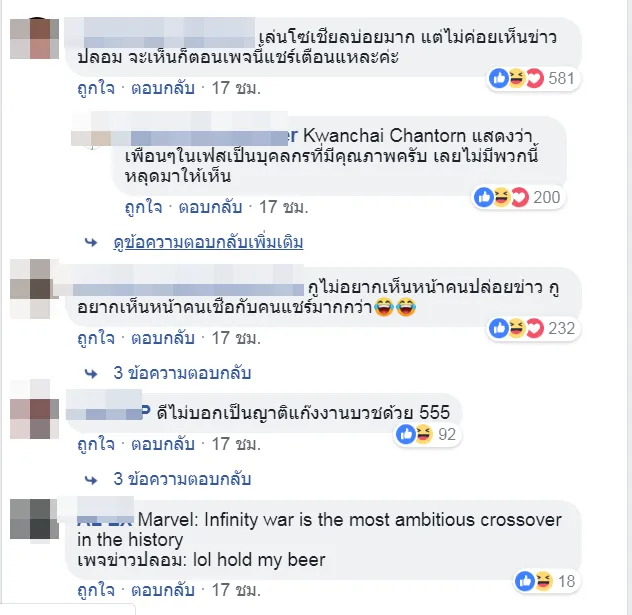Open the Marvel comment's author avatar
Screen dimensions: 632x615
coord(34,519)
